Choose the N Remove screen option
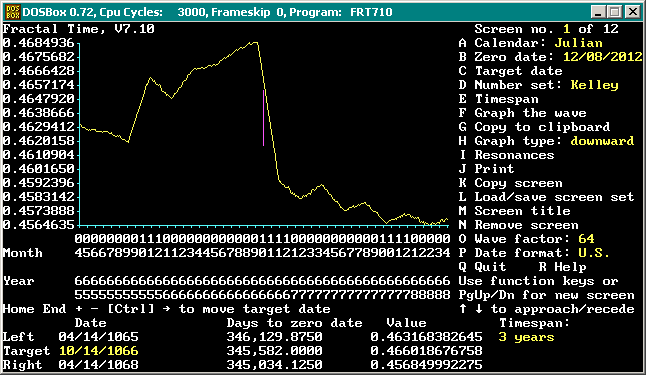This screenshot has height=375, width=646. pos(518,225)
